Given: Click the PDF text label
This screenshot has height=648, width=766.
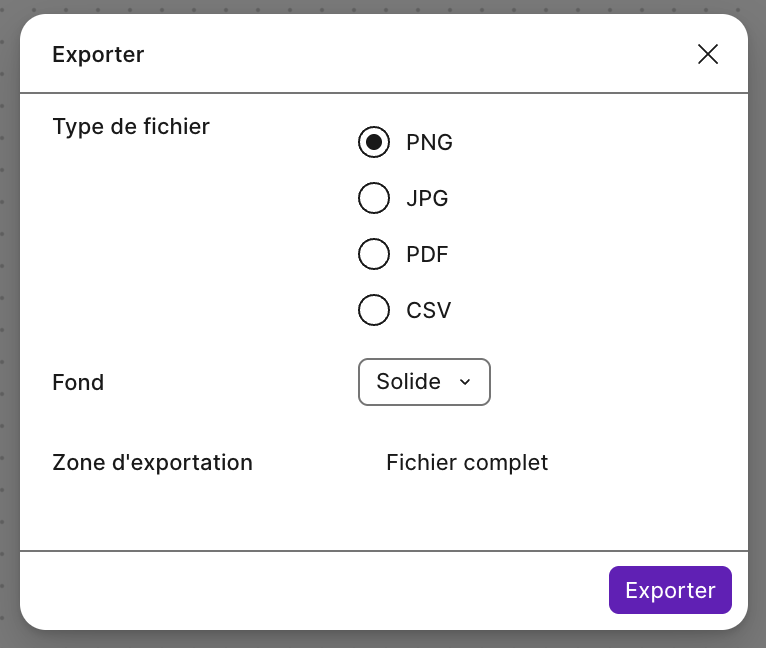Looking at the screenshot, I should click(427, 254).
